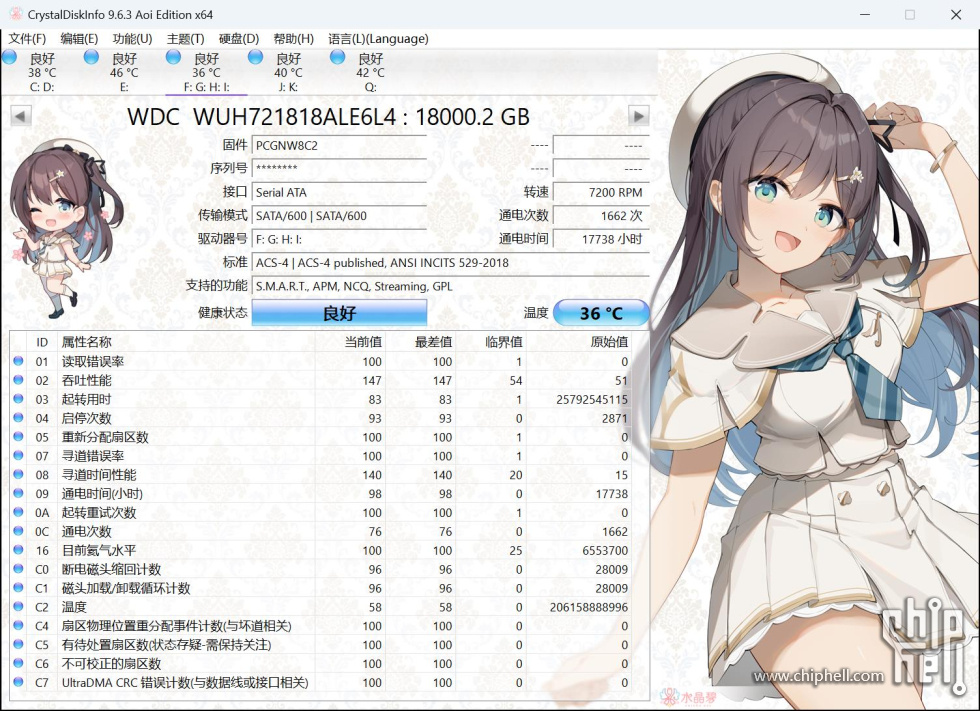
Task: Click the chibi character image at left
Action: 66,228
